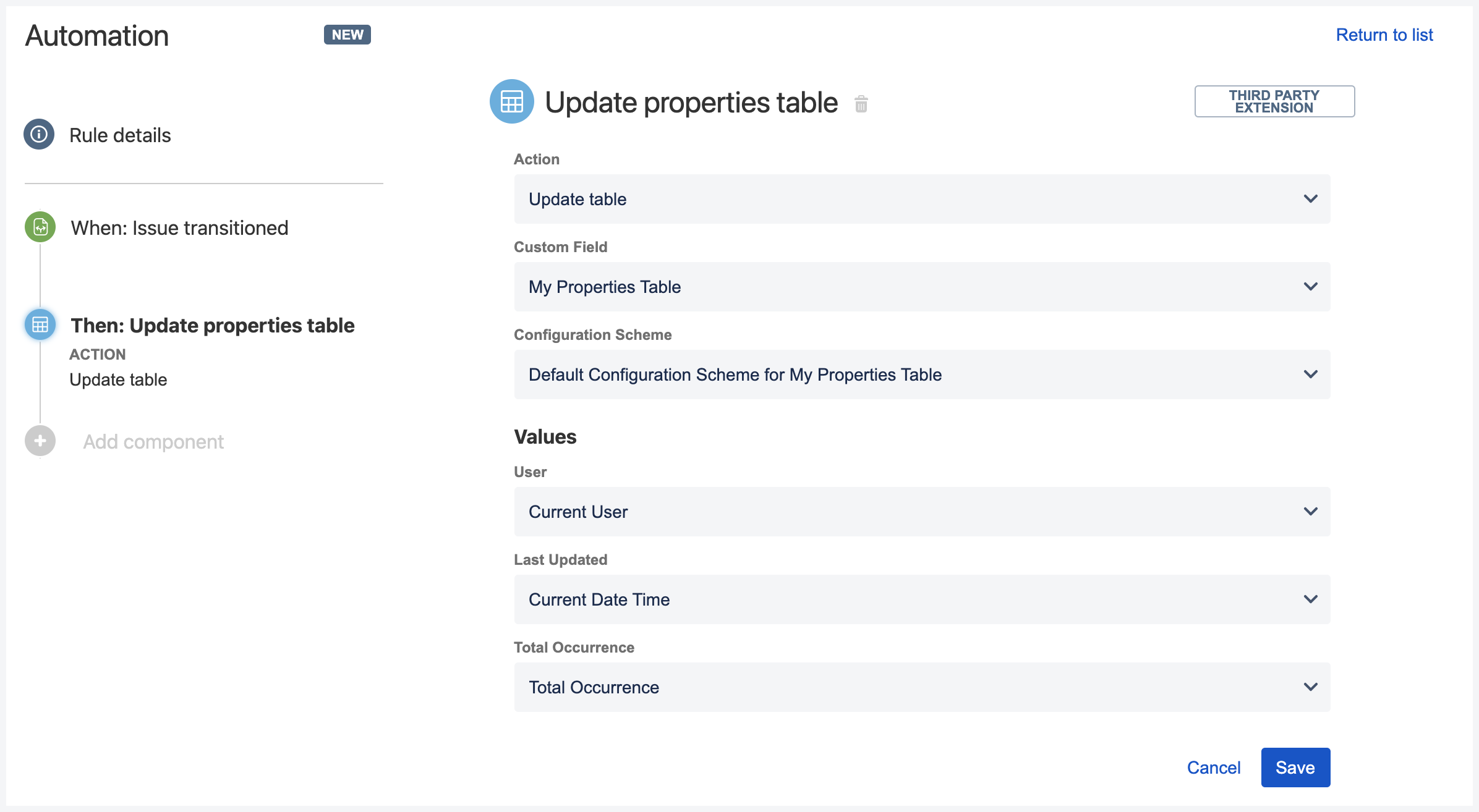Delete action using the trash icon
The height and width of the screenshot is (812, 1479).
point(861,104)
